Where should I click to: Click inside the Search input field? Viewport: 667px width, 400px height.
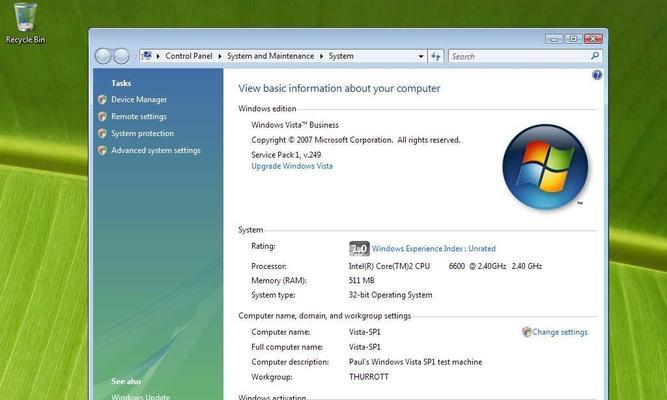pos(519,56)
